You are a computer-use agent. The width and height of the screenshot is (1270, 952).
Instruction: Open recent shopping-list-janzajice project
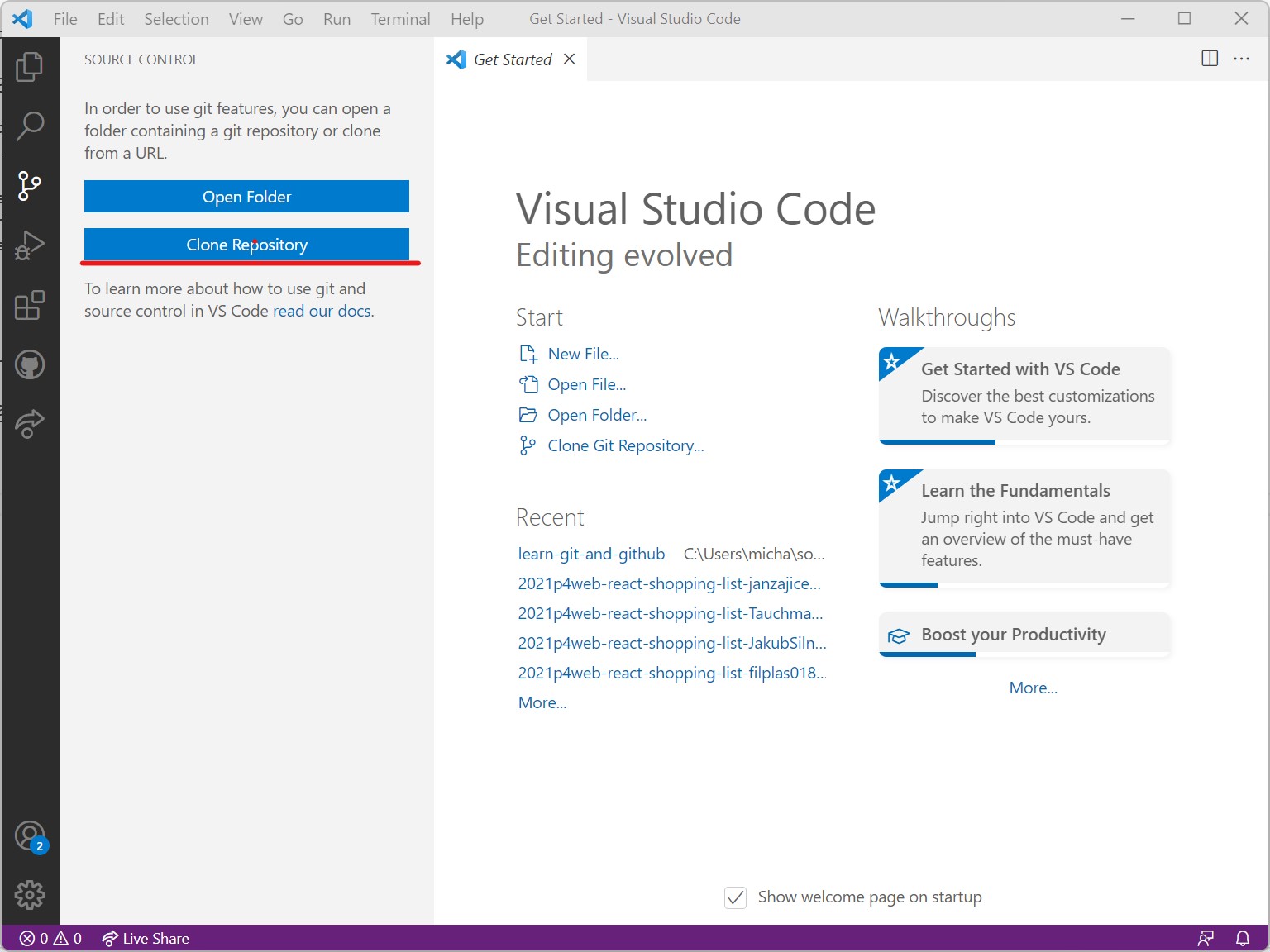click(x=669, y=583)
